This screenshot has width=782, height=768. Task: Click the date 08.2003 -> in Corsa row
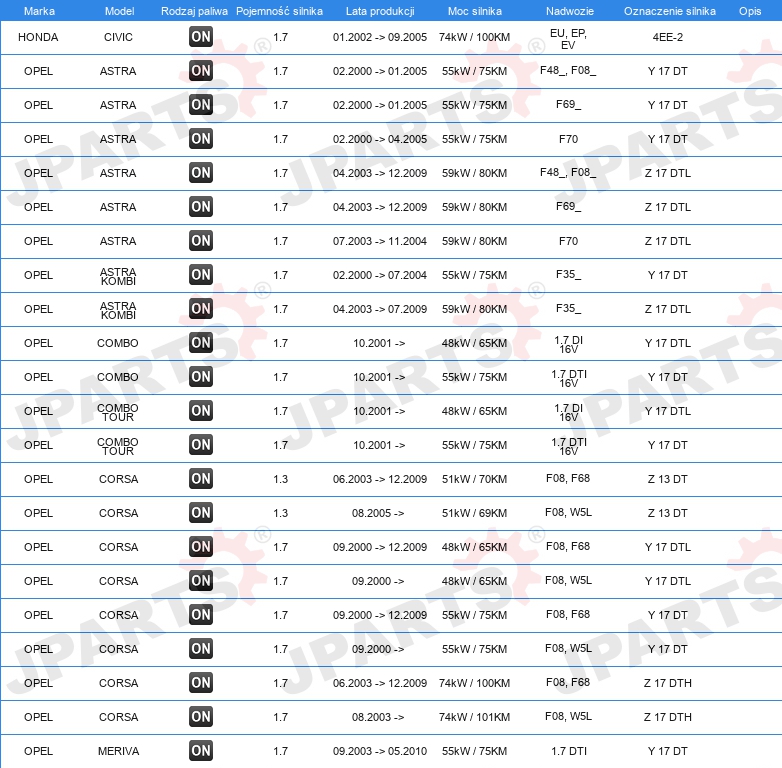pyautogui.click(x=378, y=717)
